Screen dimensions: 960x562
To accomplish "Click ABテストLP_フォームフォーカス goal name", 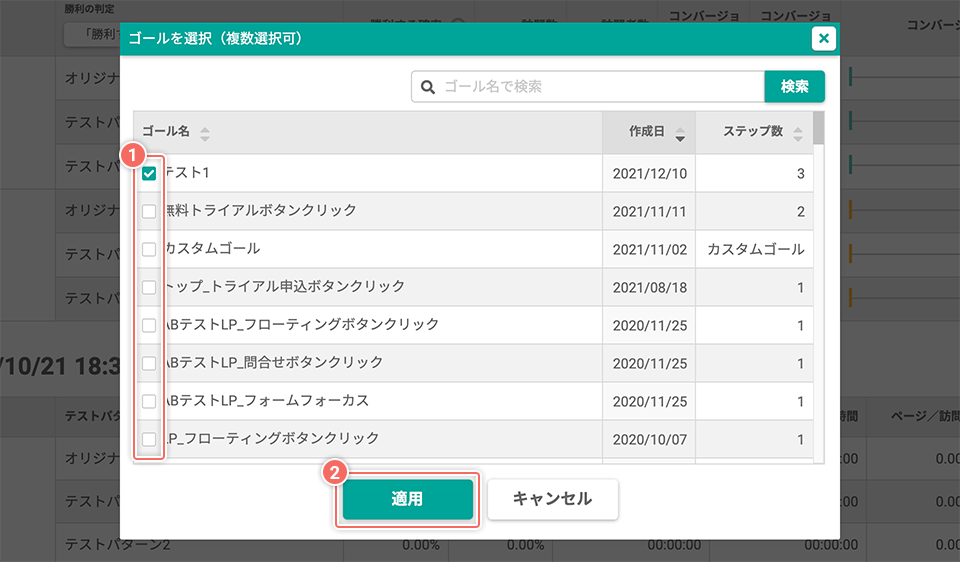I will click(268, 400).
